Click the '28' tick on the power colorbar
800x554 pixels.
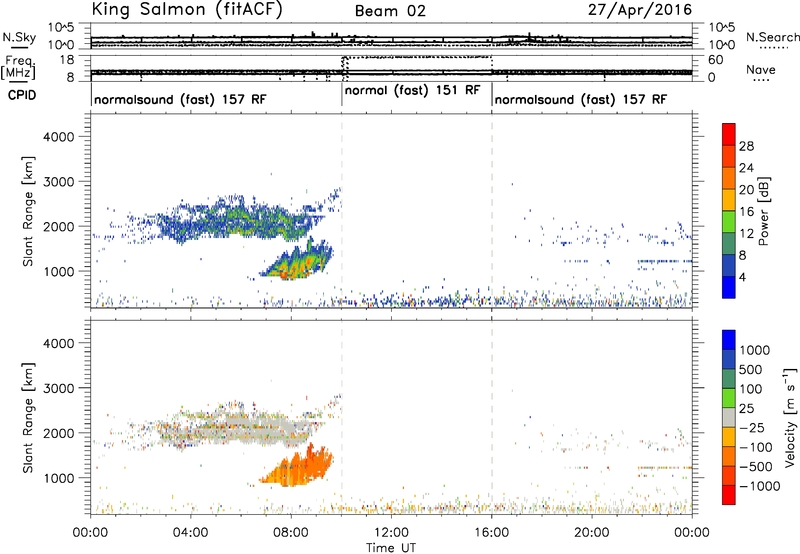[746, 146]
